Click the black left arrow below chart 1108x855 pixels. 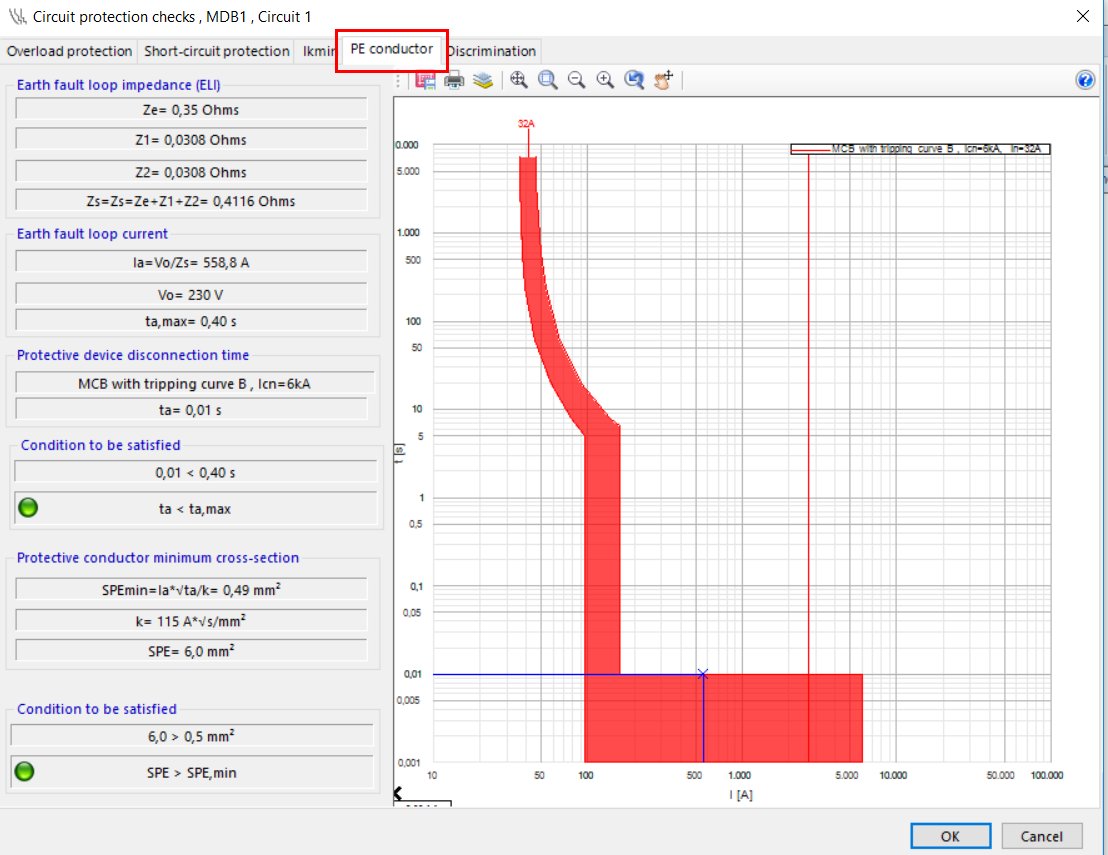click(x=399, y=793)
